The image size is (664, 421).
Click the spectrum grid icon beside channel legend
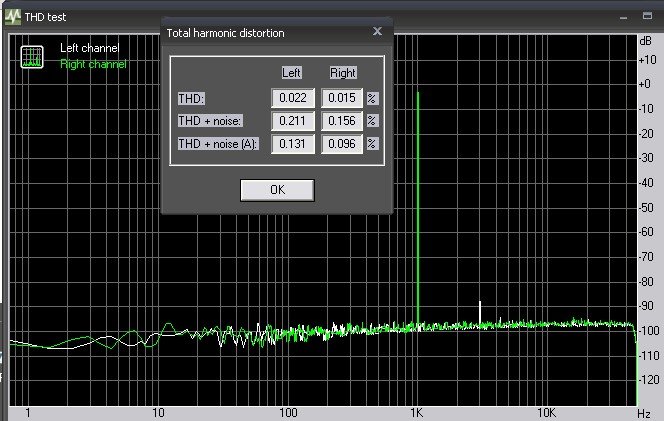tap(32, 57)
